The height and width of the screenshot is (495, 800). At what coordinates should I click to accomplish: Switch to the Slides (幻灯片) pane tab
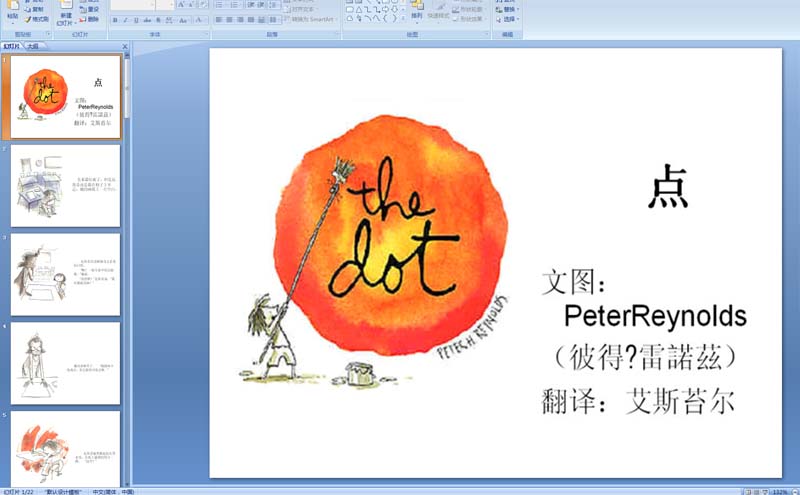click(x=12, y=46)
